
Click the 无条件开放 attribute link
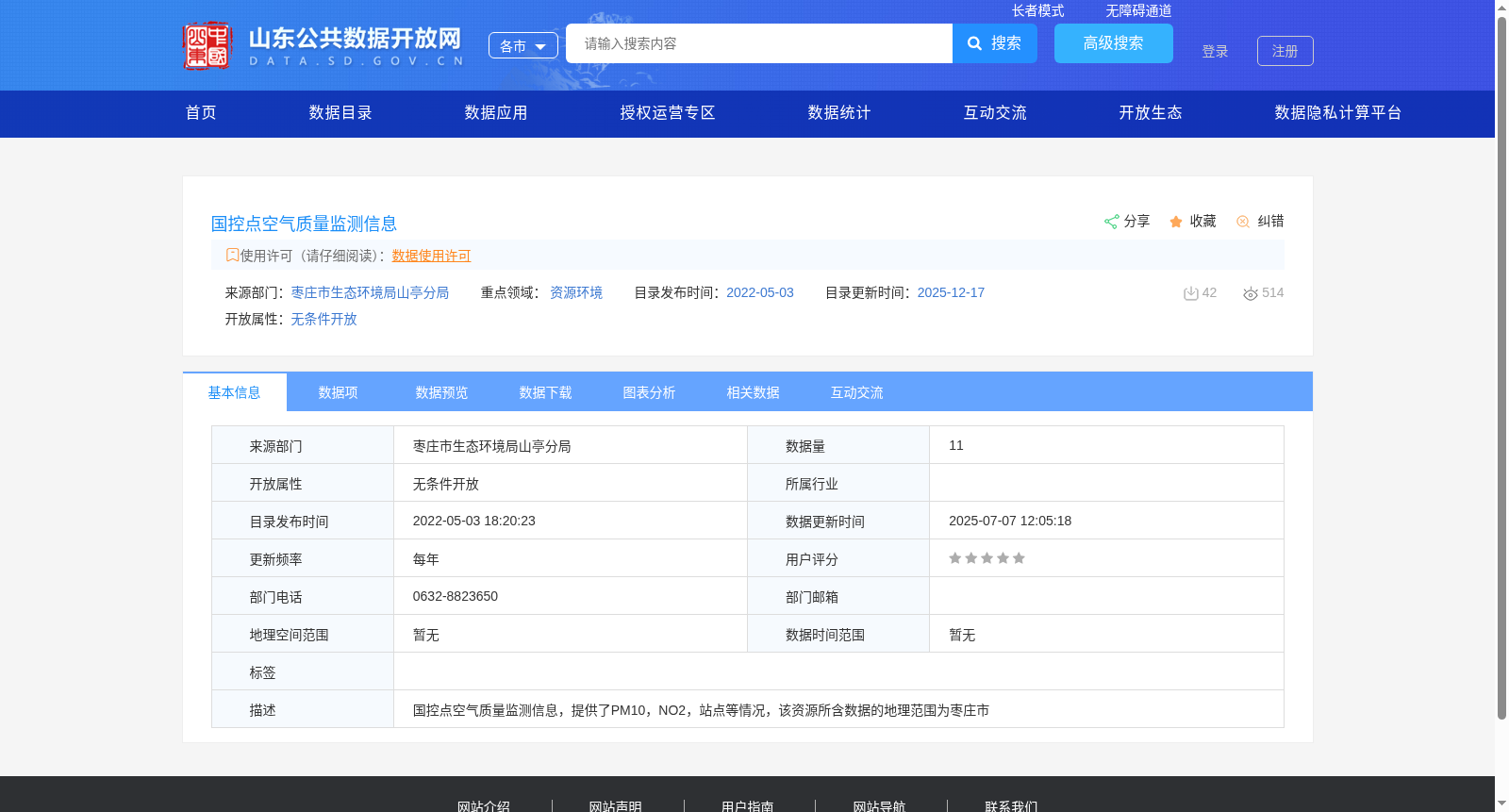[x=323, y=319]
